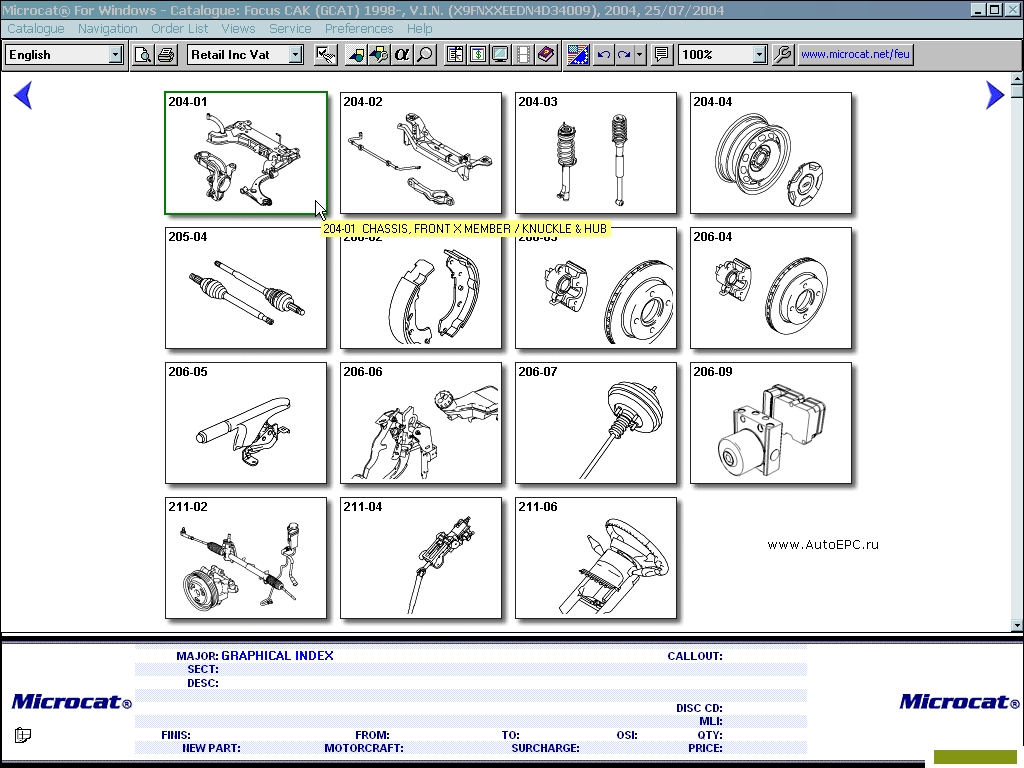The image size is (1024, 768).
Task: Click the alpha symbol search icon
Action: 402,55
